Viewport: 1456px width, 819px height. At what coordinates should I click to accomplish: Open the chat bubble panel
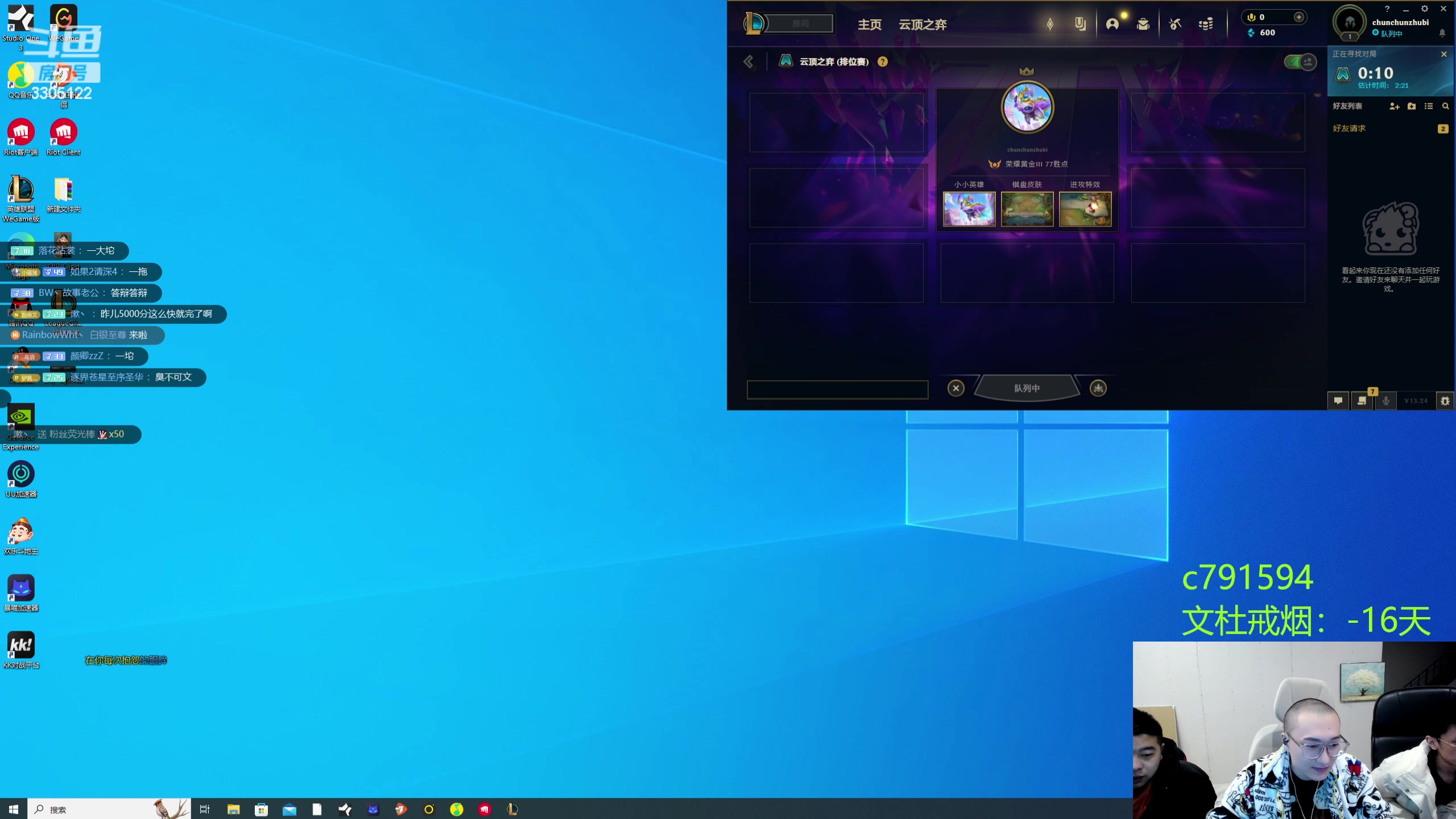coord(1338,401)
